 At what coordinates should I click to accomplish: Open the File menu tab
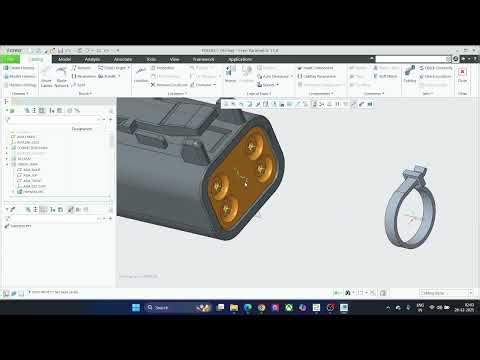coord(10,59)
